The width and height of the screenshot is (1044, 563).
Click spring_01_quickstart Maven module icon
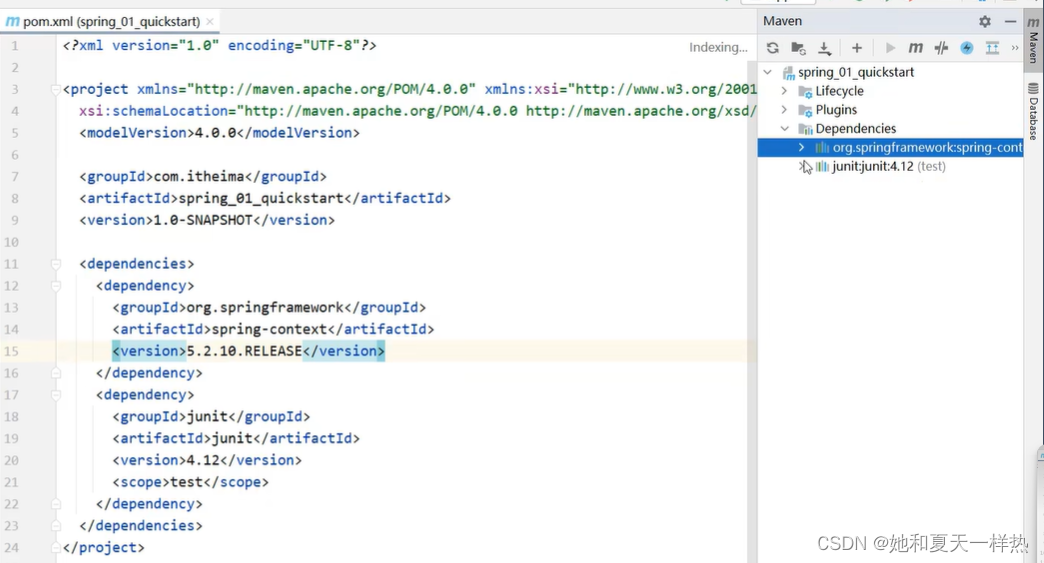788,73
